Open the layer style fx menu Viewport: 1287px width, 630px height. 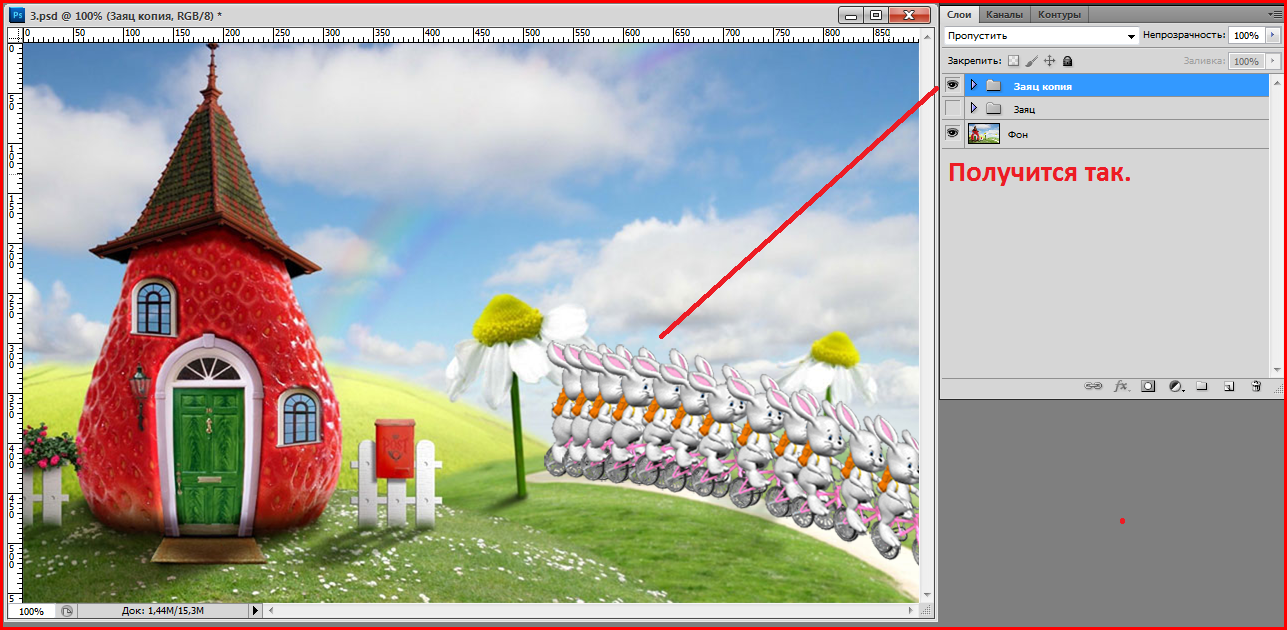pyautogui.click(x=1122, y=386)
